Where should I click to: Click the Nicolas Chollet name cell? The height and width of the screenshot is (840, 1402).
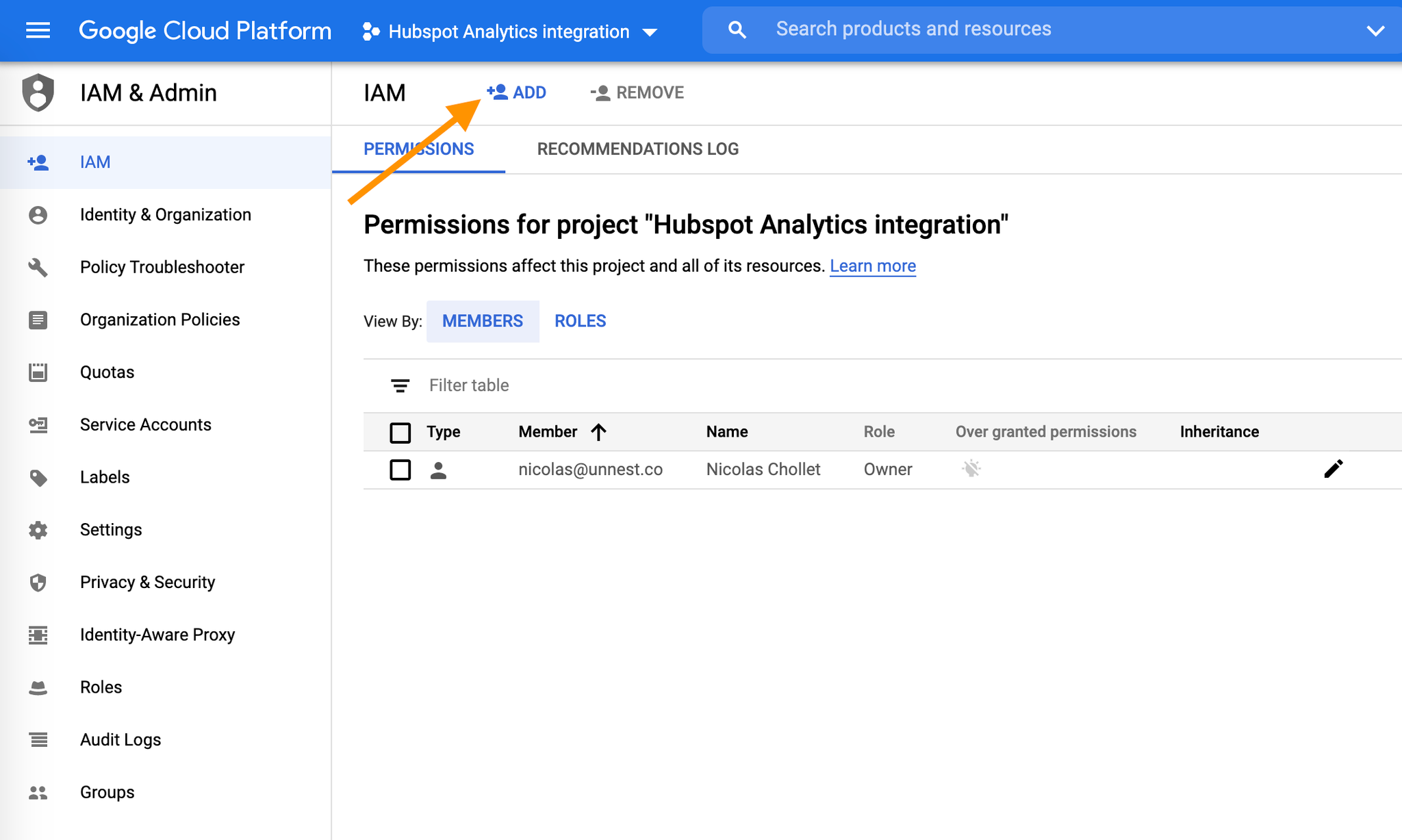[763, 469]
